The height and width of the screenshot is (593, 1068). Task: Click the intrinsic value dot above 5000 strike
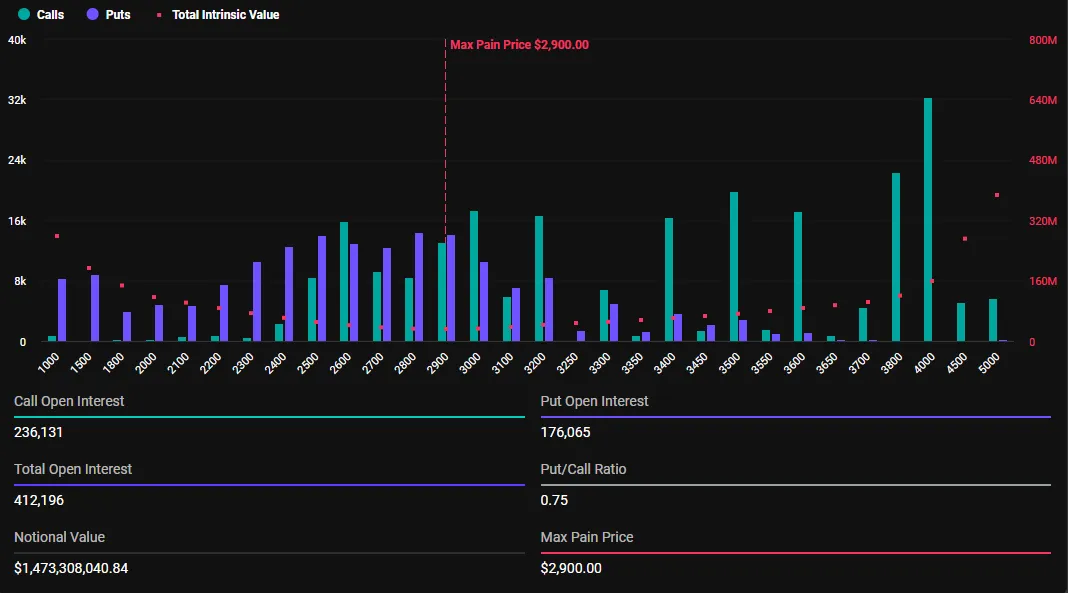click(x=996, y=195)
